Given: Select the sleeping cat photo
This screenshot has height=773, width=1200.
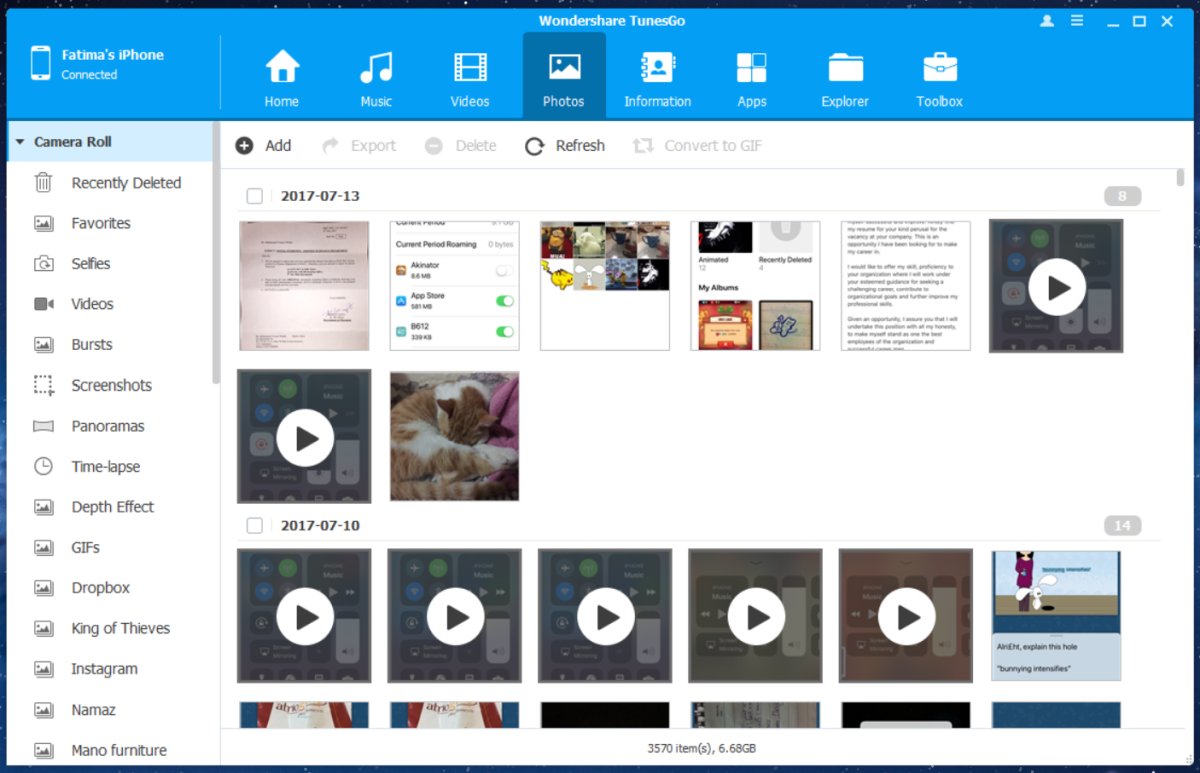Looking at the screenshot, I should [455, 436].
